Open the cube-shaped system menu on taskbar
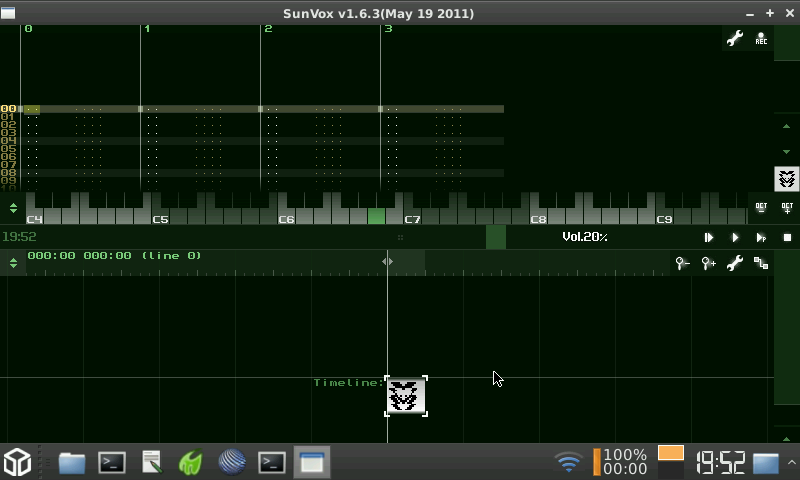This screenshot has width=800, height=480. pos(18,462)
